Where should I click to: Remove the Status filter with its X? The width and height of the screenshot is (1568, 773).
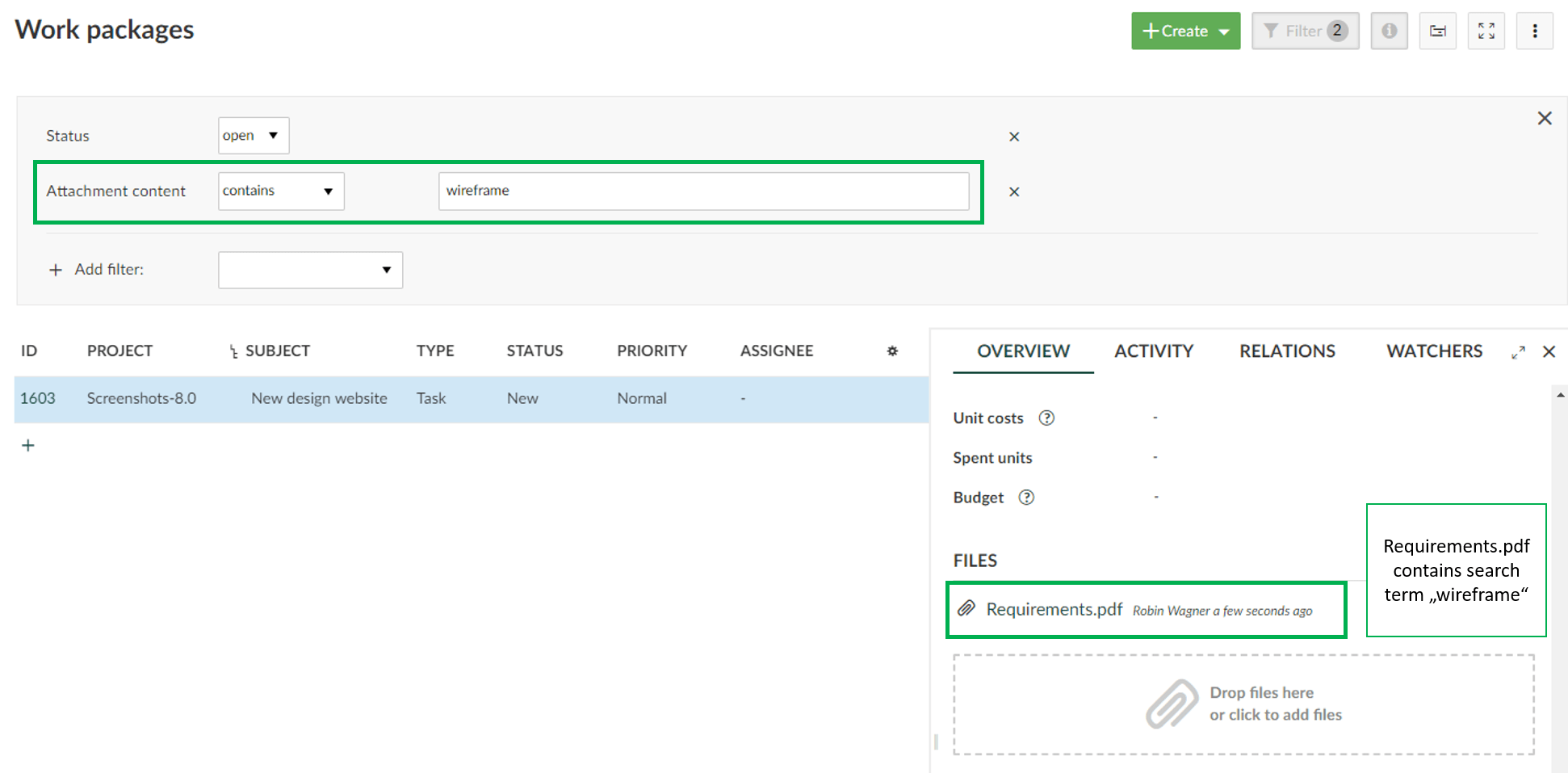1014,137
